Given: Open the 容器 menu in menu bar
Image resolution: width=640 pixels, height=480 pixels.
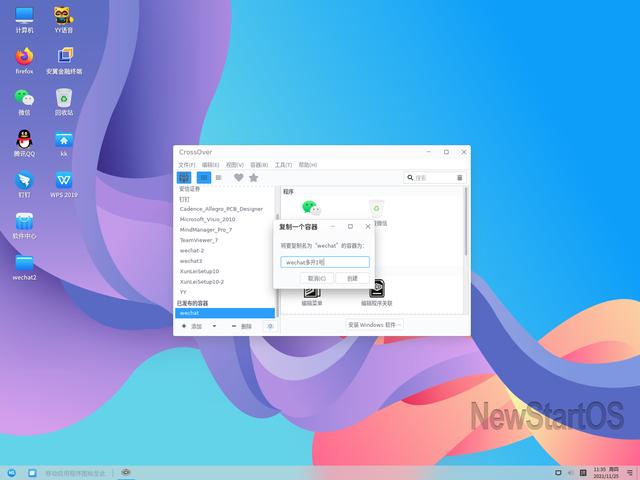Looking at the screenshot, I should point(258,164).
